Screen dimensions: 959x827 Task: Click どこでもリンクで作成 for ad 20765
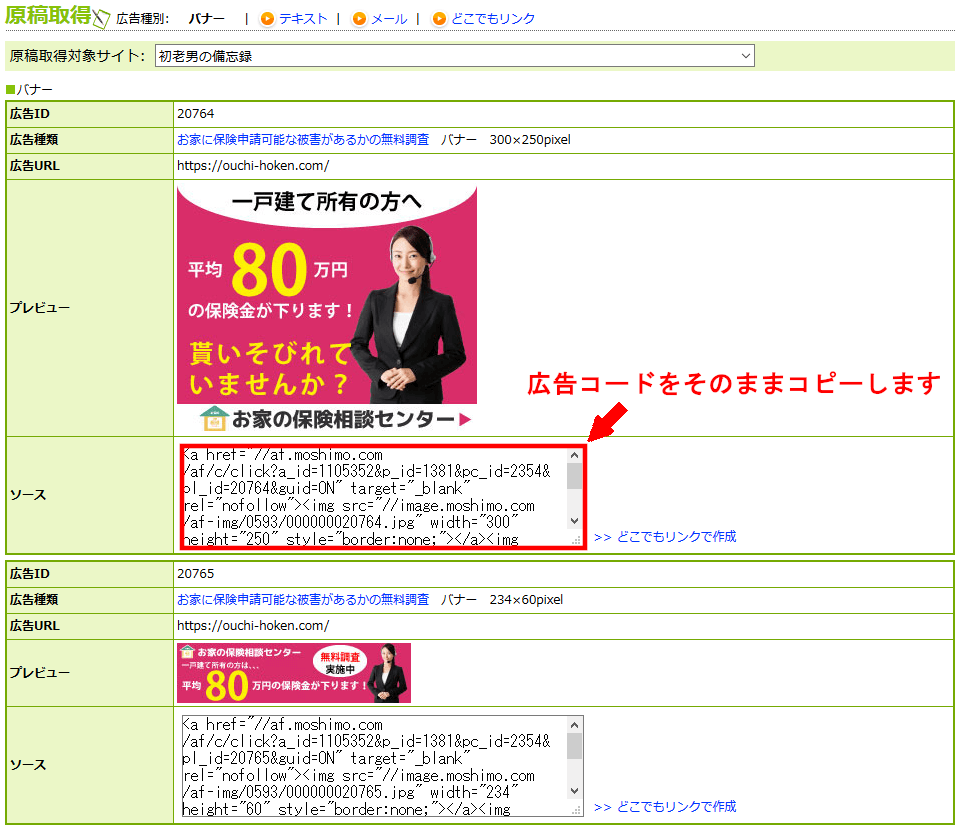(665, 806)
